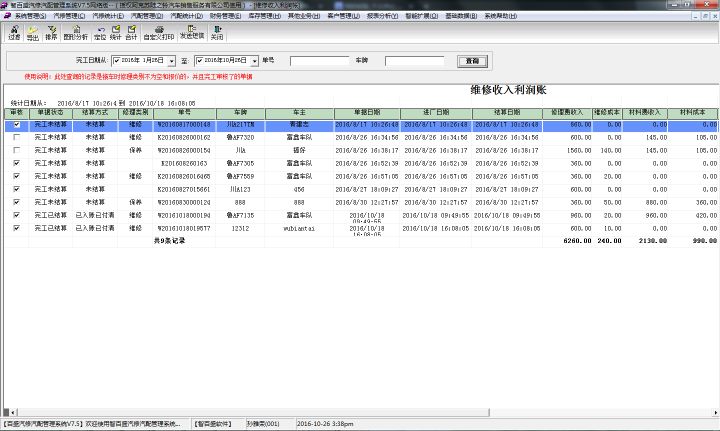Open the 汽修统计(E) menu
Image resolution: width=720 pixels, height=431 pixels.
[108, 16]
